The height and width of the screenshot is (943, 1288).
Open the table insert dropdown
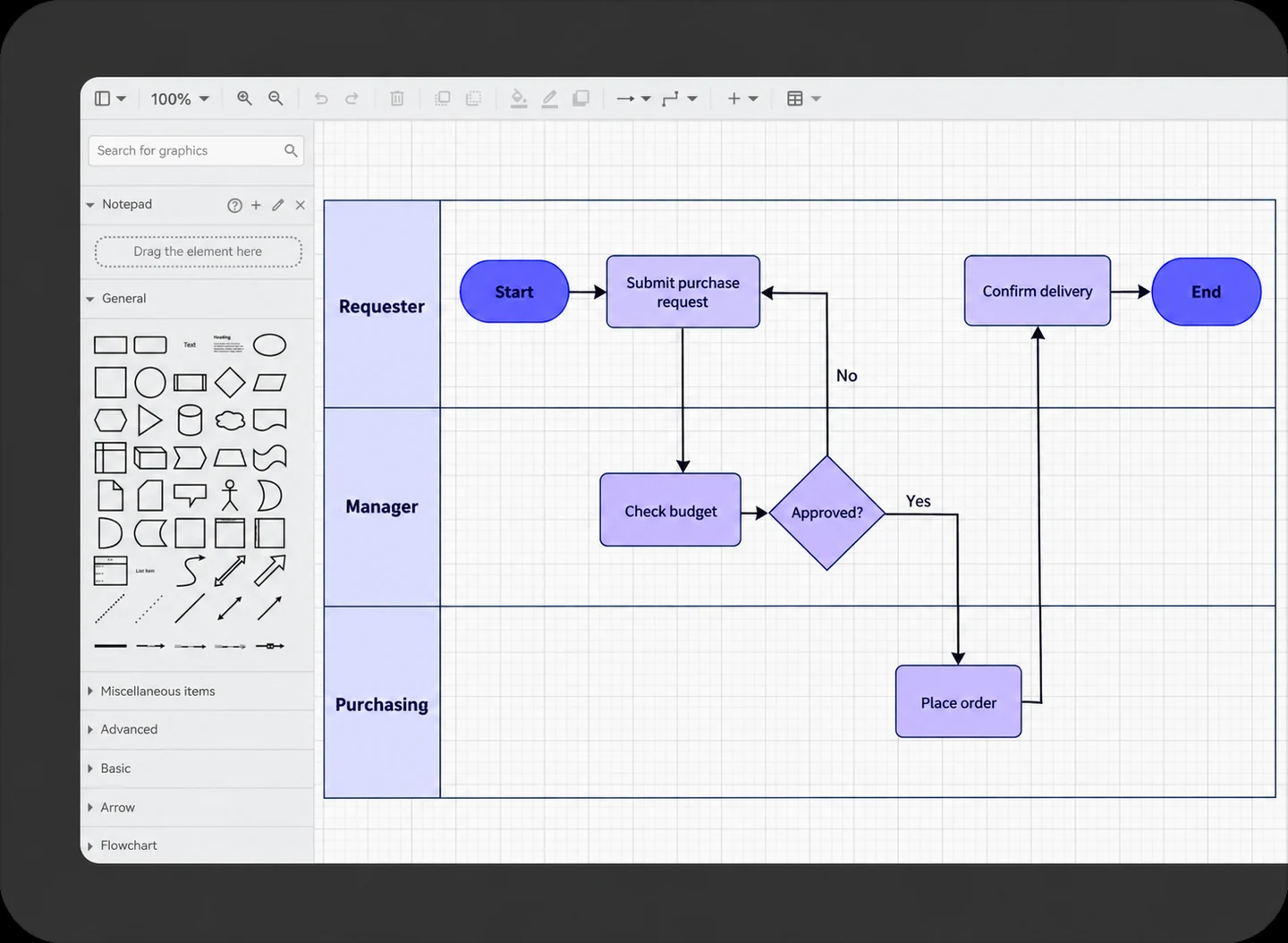point(803,98)
